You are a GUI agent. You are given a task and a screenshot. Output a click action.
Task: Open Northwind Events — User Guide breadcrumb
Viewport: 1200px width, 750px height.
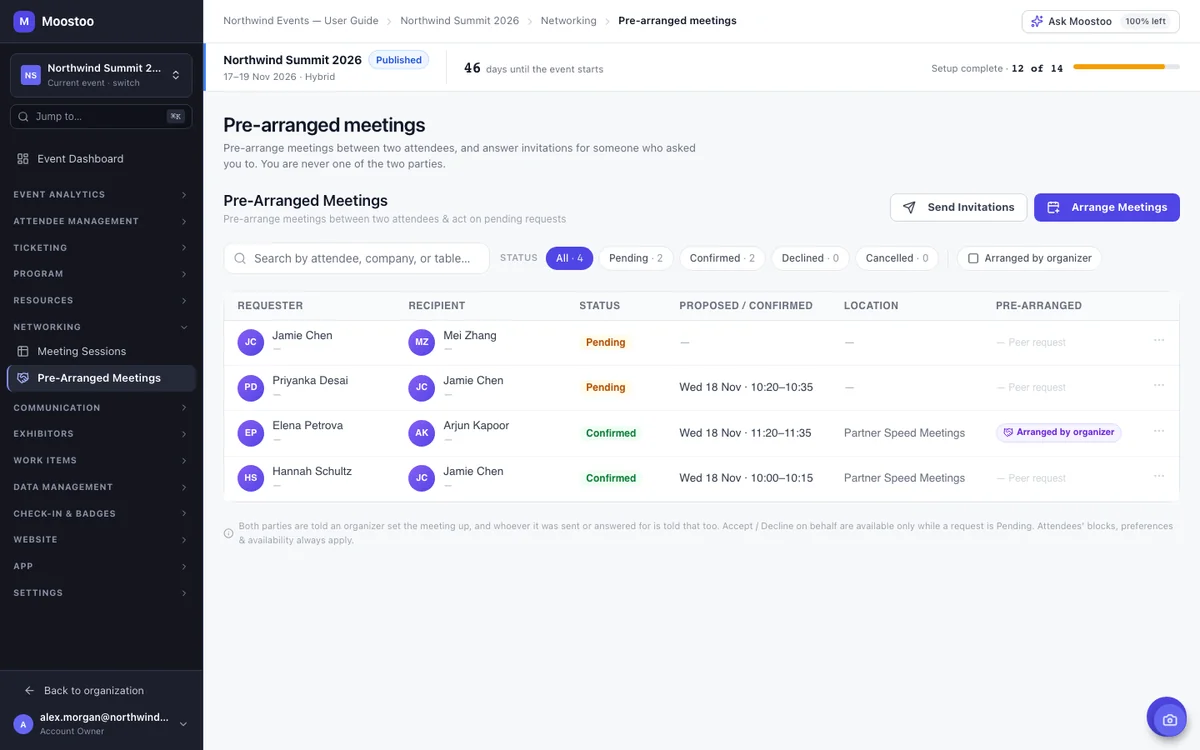pos(301,21)
